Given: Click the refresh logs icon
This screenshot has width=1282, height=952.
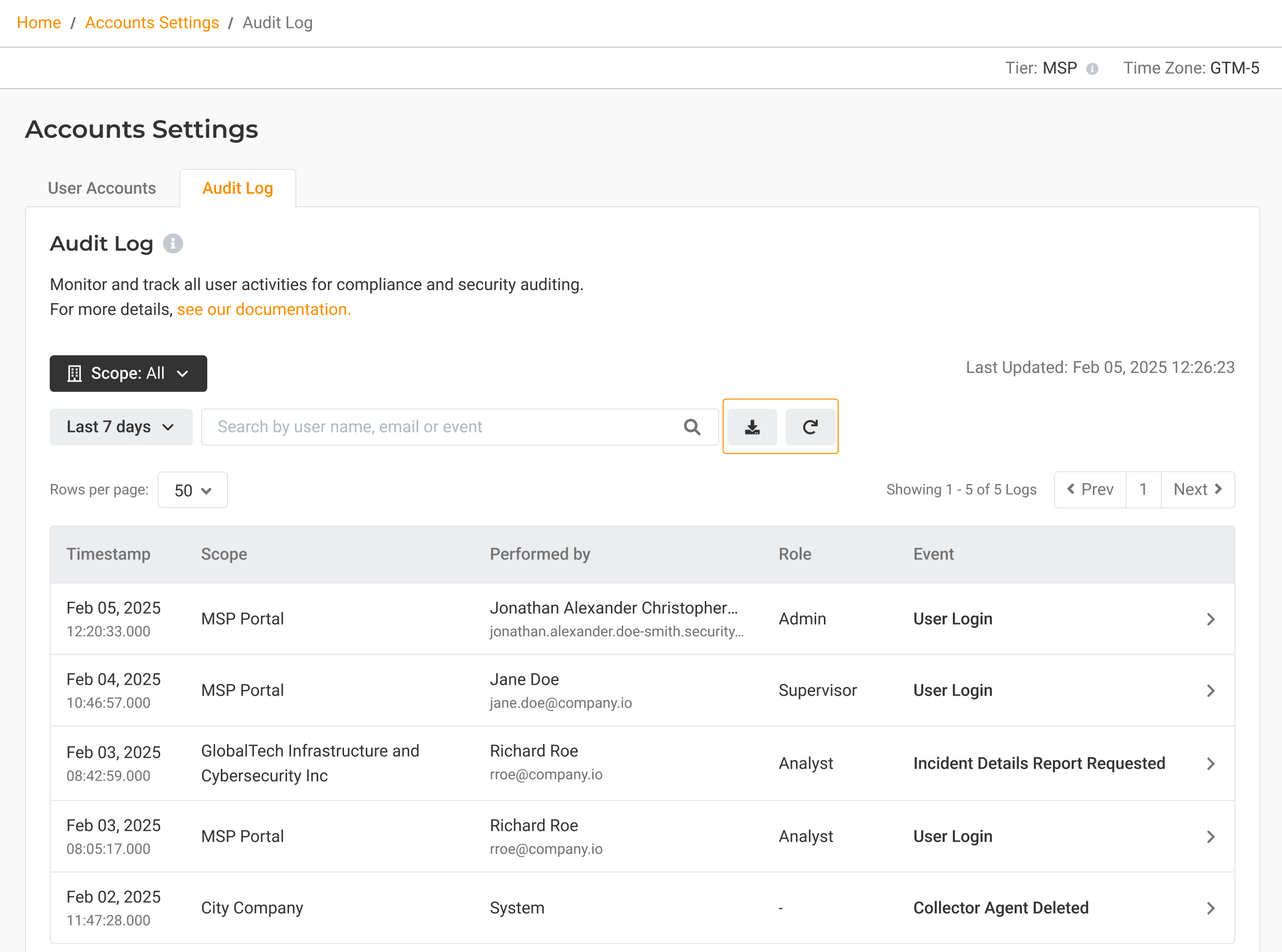Looking at the screenshot, I should [810, 427].
